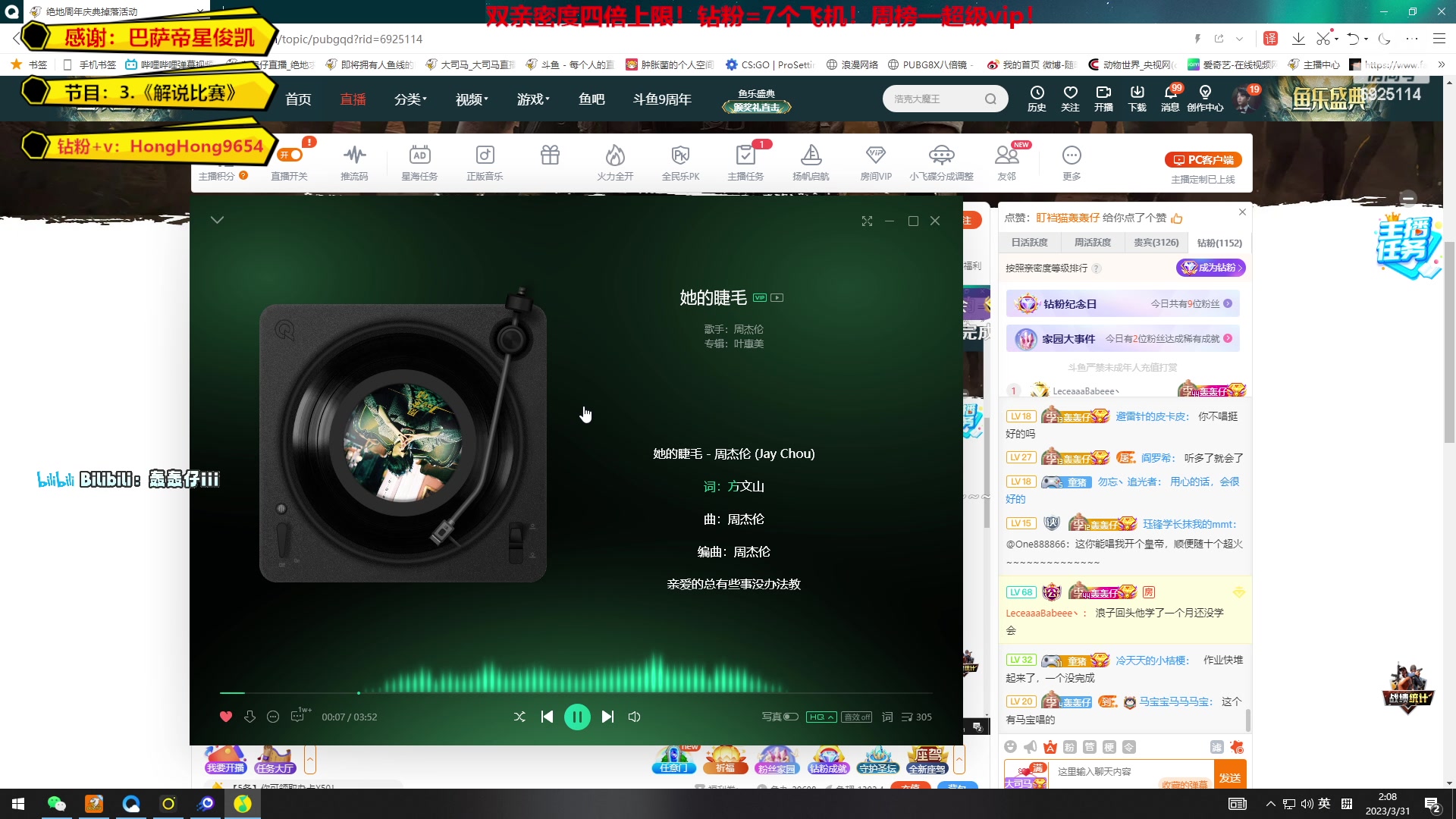Expand the 分类 category dropdown
Image resolution: width=1456 pixels, height=819 pixels.
pyautogui.click(x=410, y=99)
